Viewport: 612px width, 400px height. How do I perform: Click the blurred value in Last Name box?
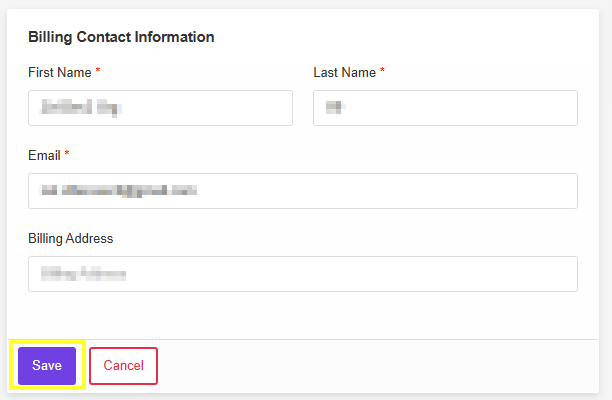click(335, 107)
